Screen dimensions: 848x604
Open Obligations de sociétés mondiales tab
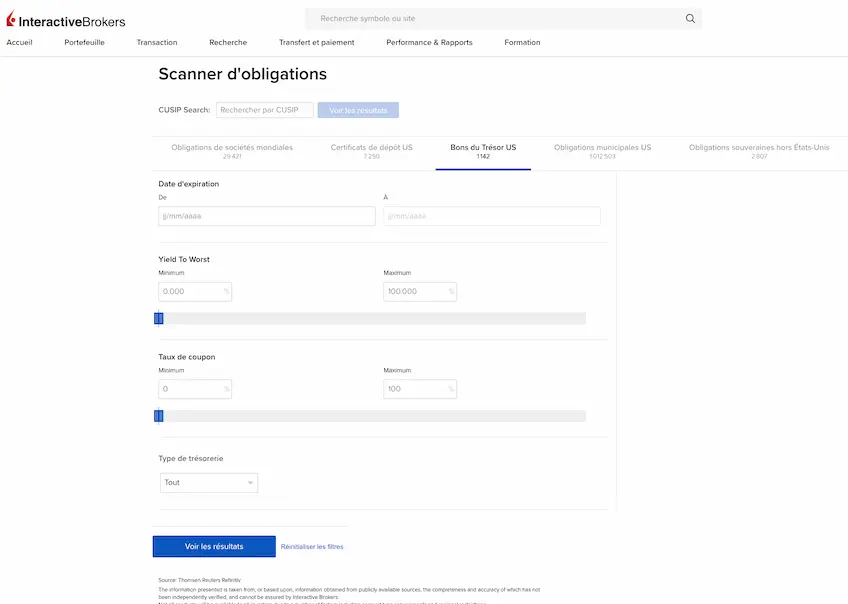click(x=232, y=151)
